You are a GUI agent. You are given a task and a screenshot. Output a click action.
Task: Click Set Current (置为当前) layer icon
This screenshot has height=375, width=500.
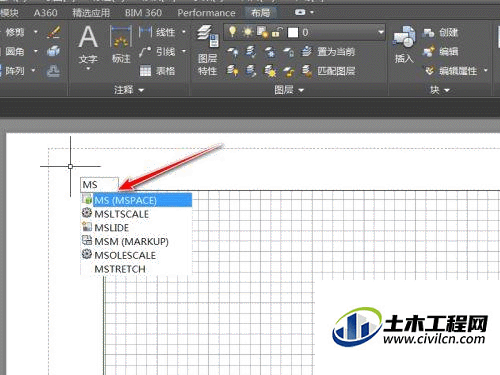pos(306,51)
